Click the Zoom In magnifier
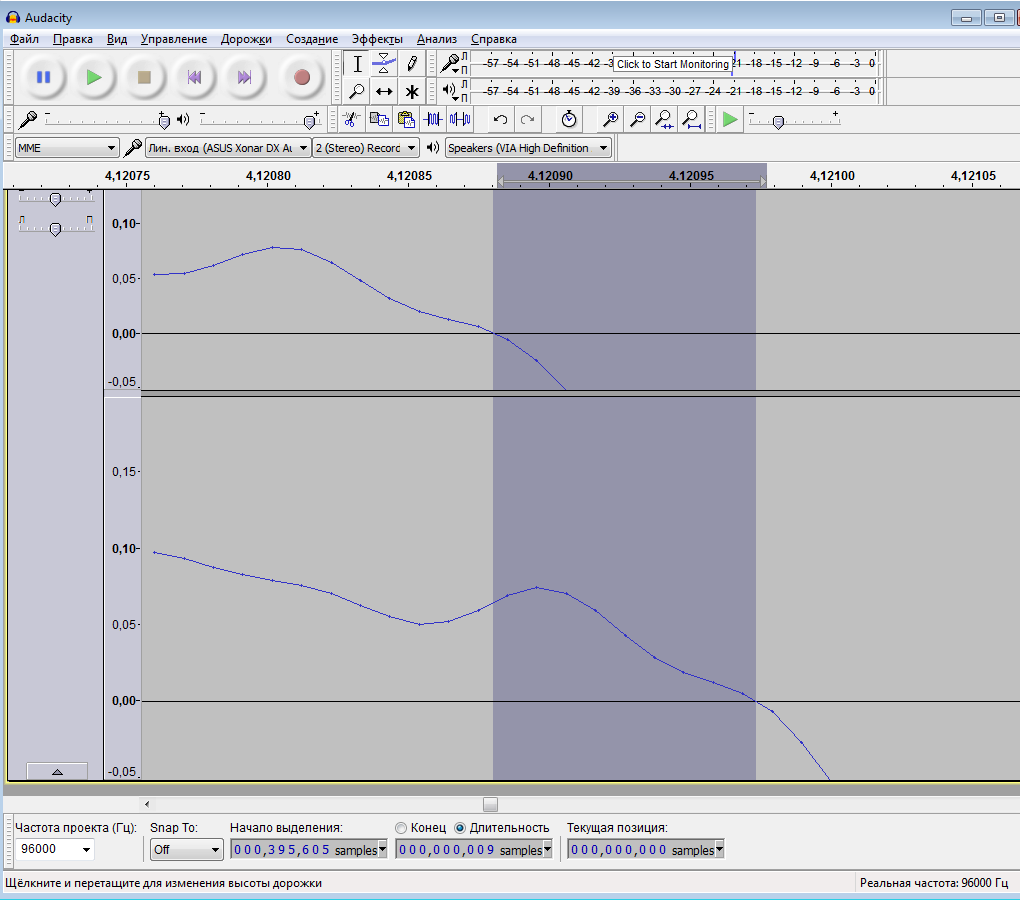This screenshot has width=1020, height=900. tap(610, 119)
